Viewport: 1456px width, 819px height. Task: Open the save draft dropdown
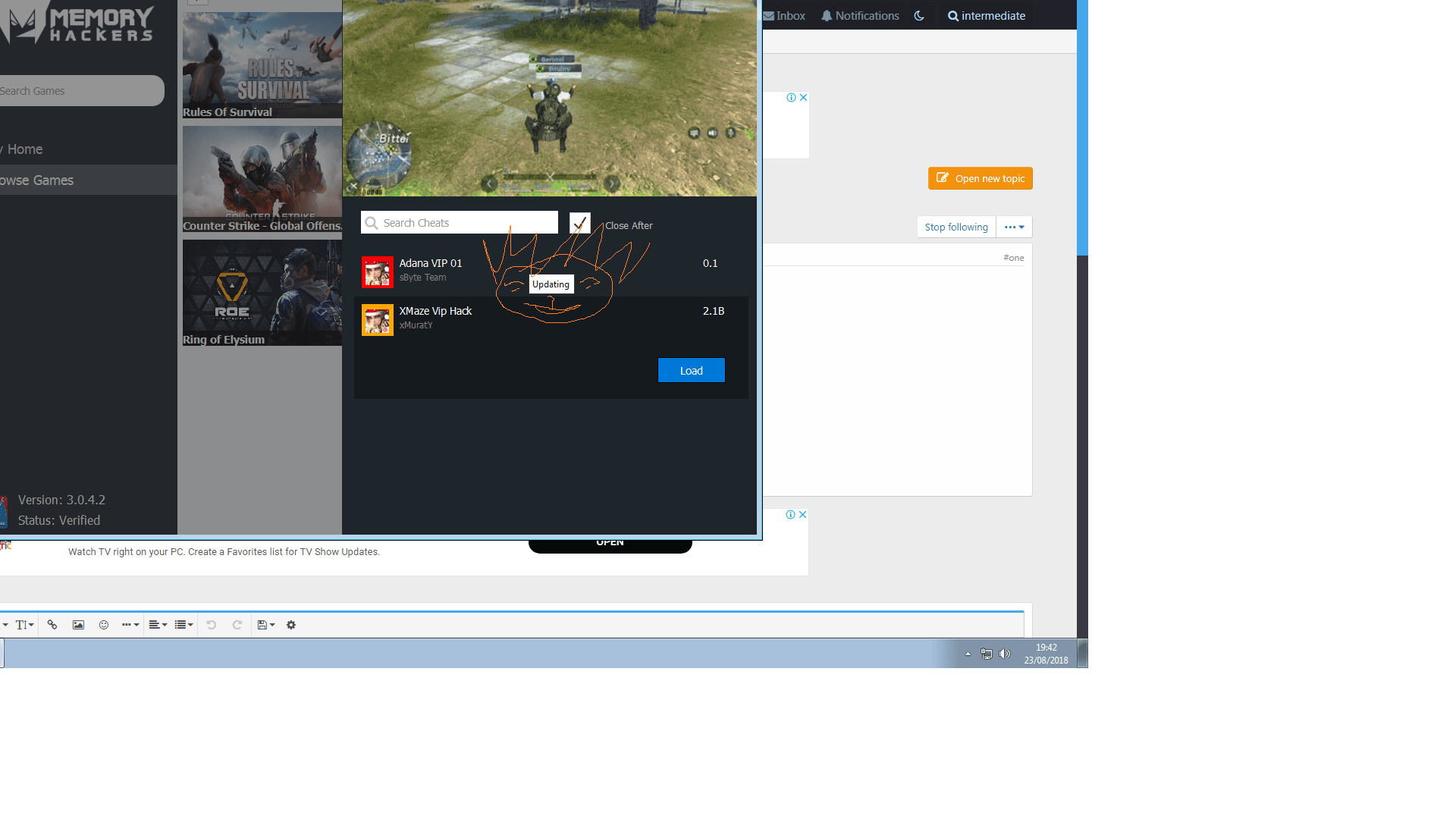[x=265, y=625]
